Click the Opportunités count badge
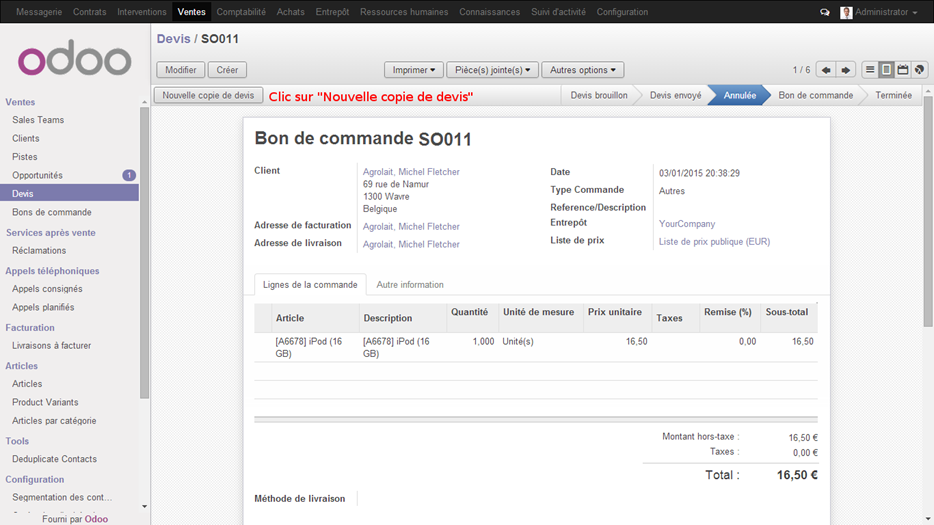Image resolution: width=934 pixels, height=525 pixels. (129, 175)
